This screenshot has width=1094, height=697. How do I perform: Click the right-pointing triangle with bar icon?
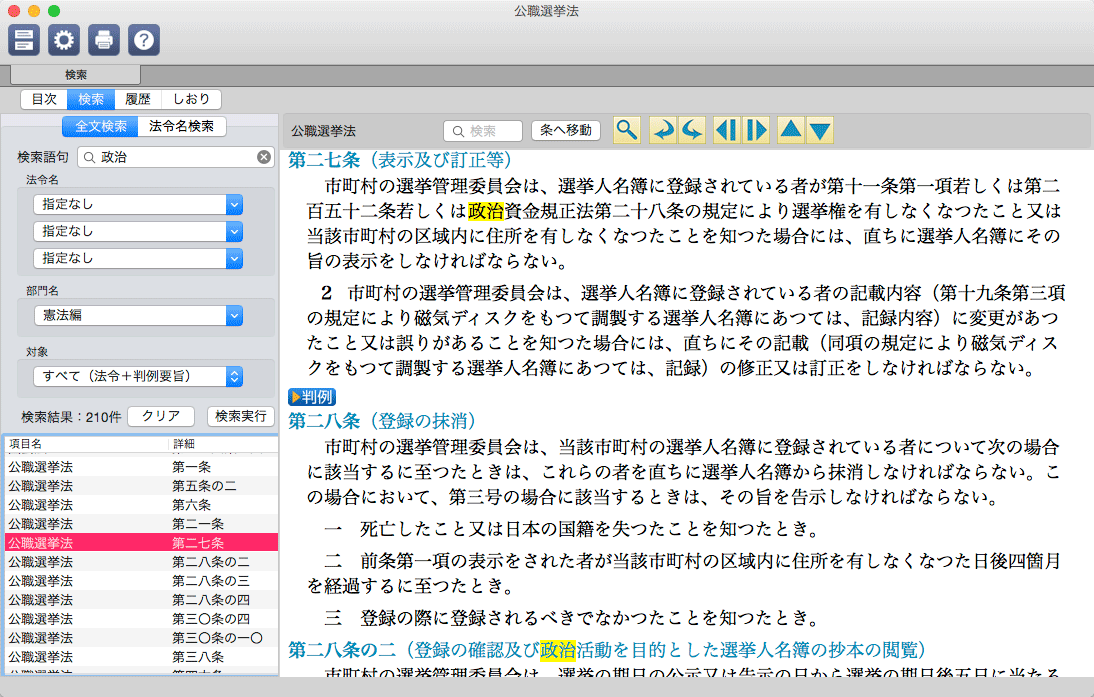click(x=756, y=130)
